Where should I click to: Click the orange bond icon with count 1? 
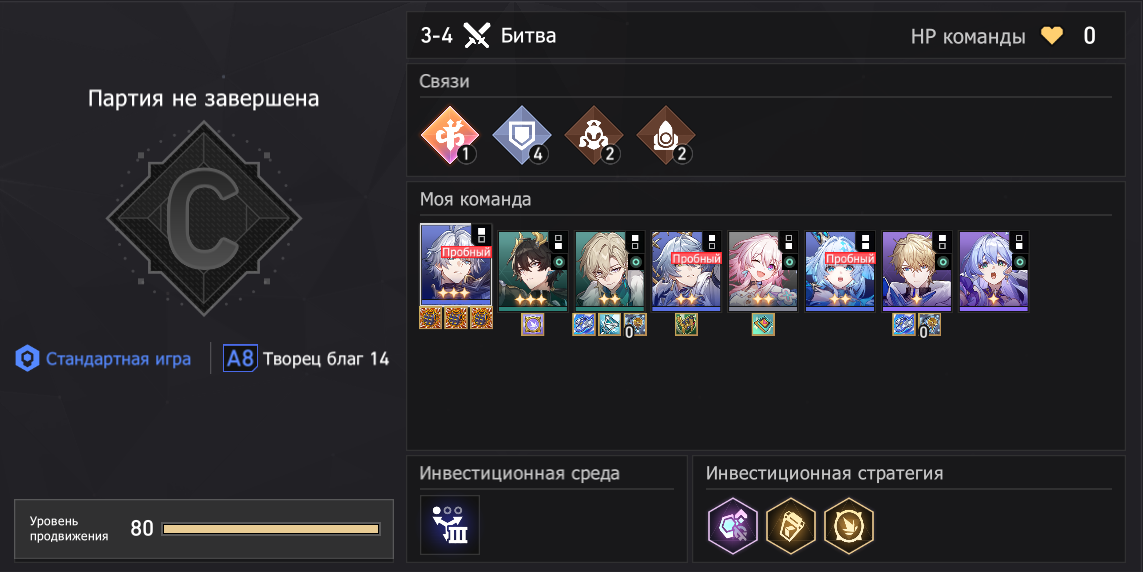click(x=450, y=136)
